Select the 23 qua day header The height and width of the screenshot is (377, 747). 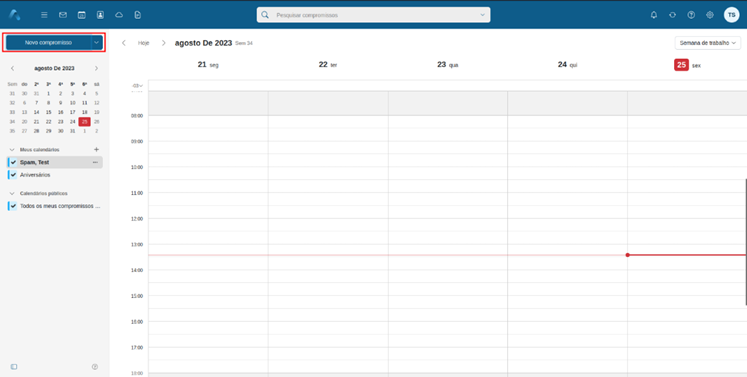tap(448, 65)
